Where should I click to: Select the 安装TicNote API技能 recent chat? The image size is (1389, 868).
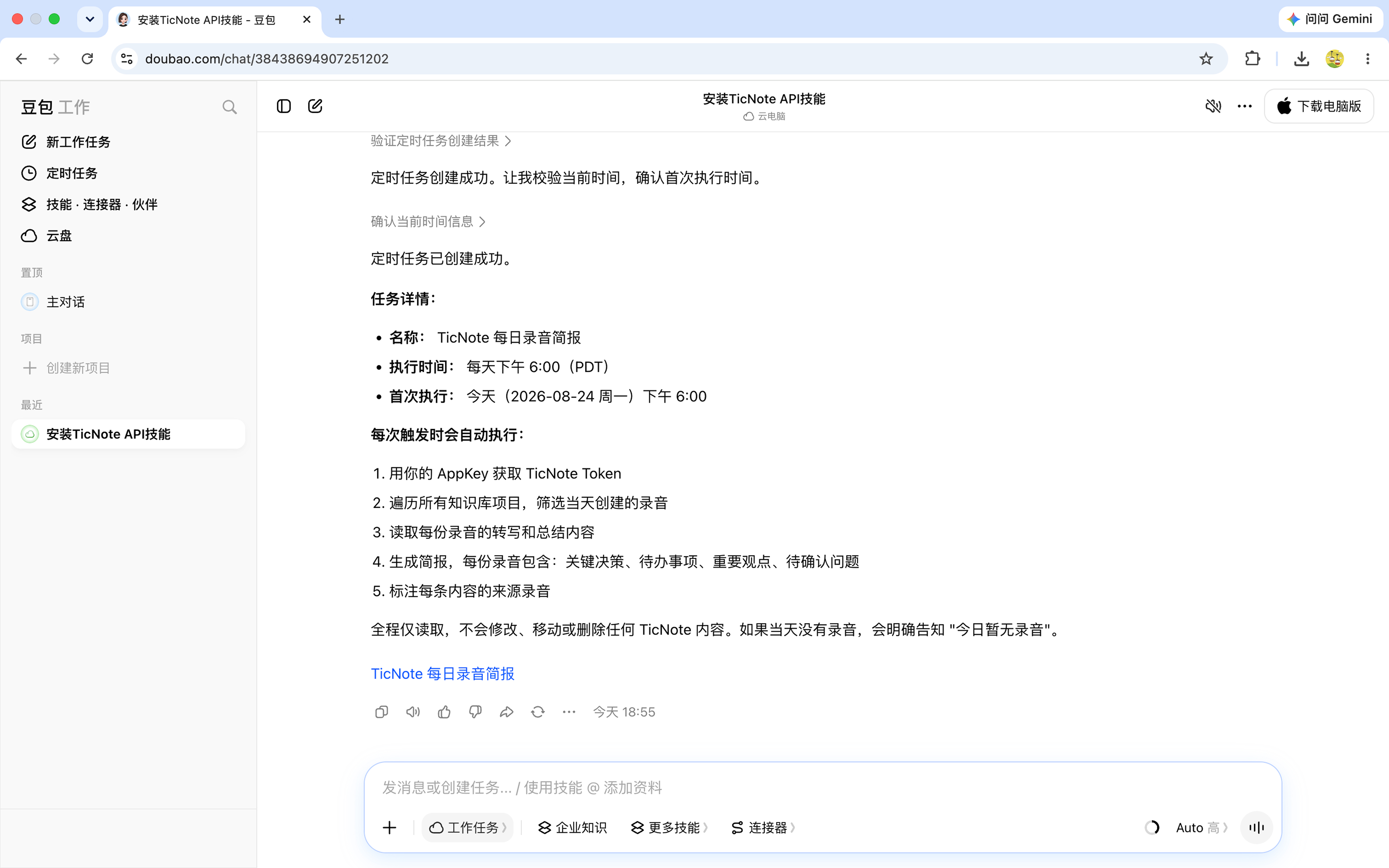click(129, 434)
